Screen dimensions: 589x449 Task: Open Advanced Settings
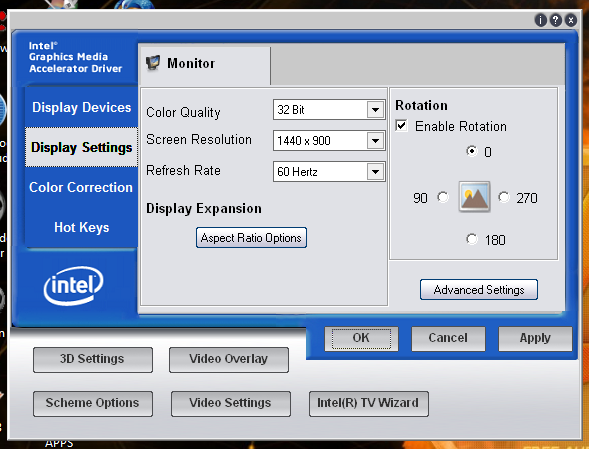click(x=479, y=290)
